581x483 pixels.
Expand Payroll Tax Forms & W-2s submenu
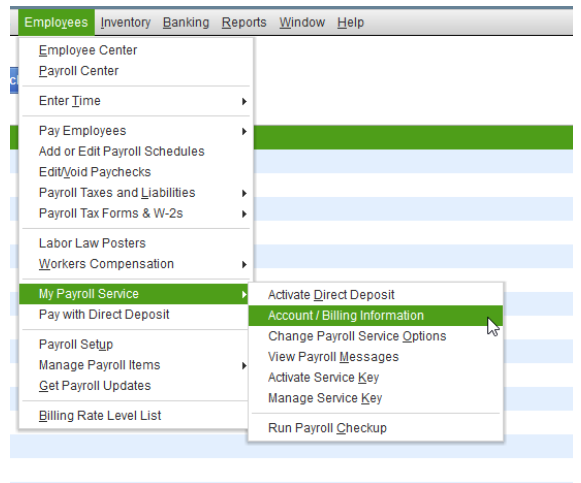click(x=136, y=214)
